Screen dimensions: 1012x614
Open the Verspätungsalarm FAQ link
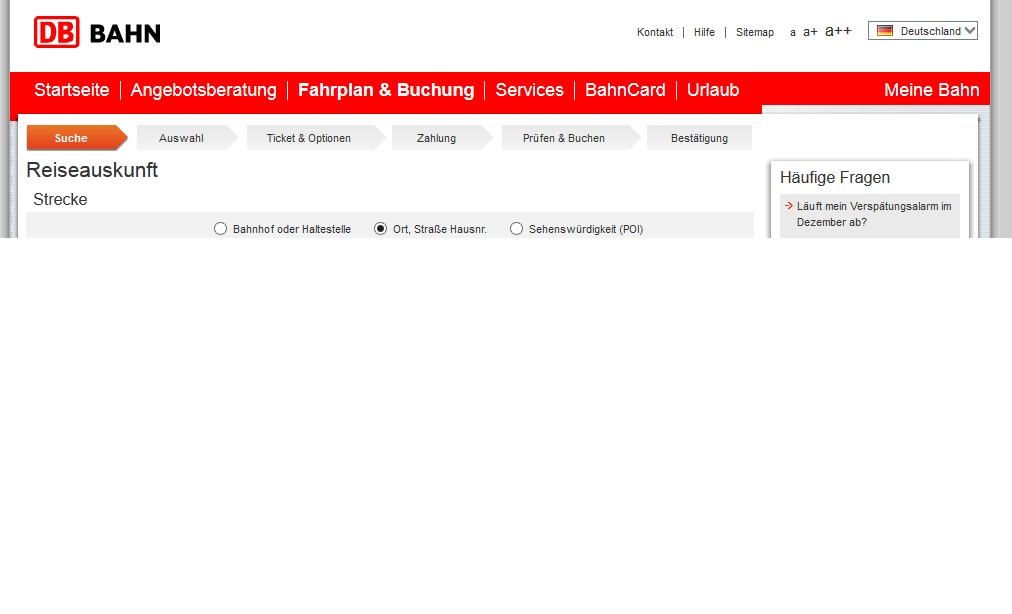[x=874, y=214]
